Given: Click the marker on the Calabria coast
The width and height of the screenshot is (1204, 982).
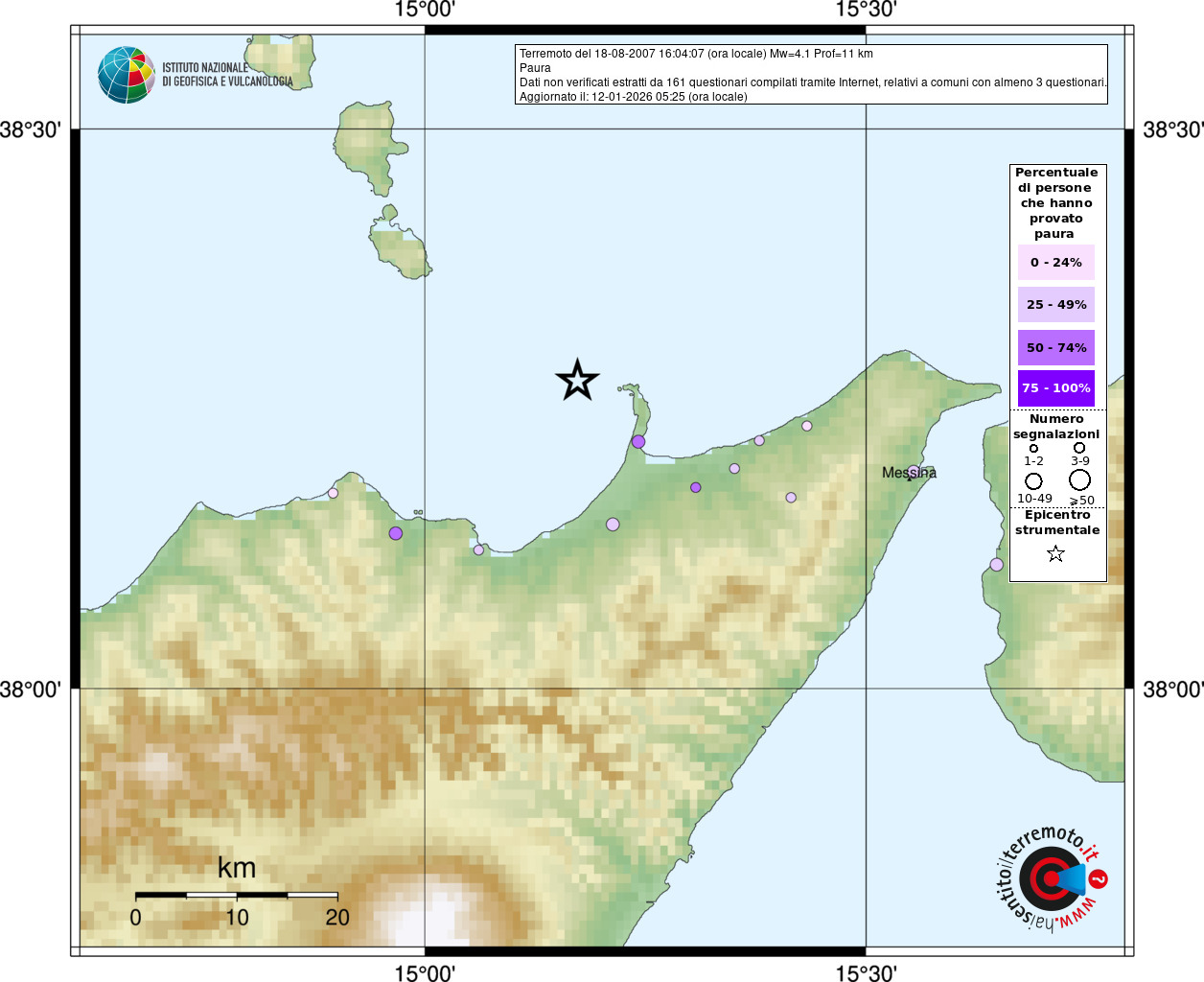Looking at the screenshot, I should (x=996, y=565).
